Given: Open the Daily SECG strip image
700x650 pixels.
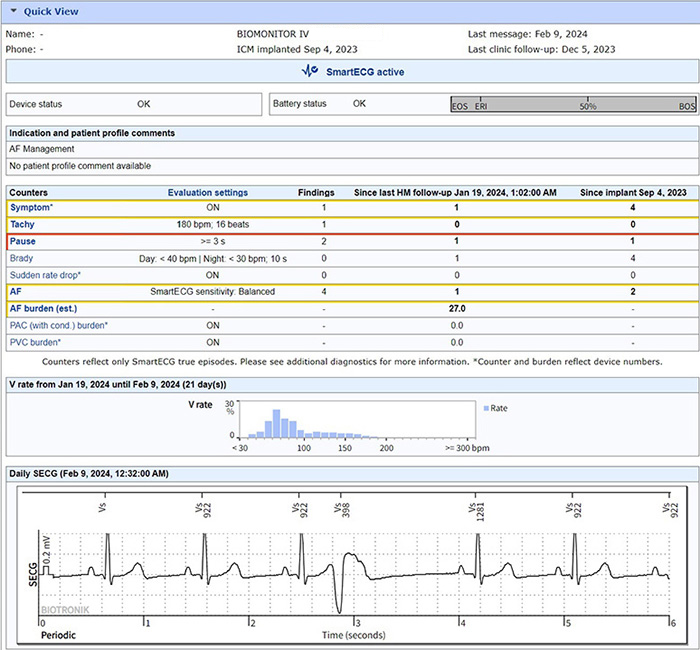Looking at the screenshot, I should point(350,560).
